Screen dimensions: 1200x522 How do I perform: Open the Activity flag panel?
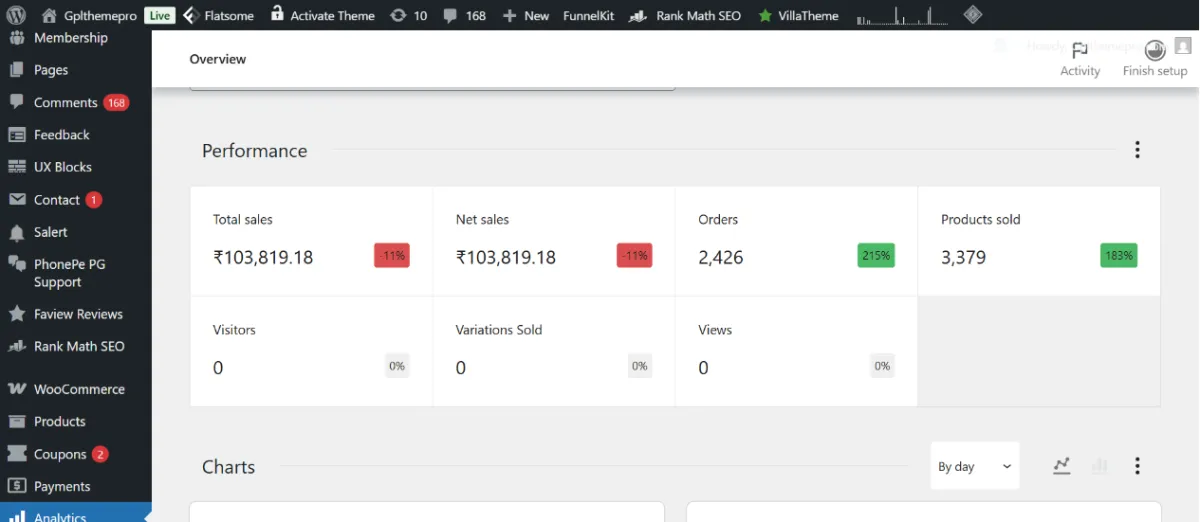pyautogui.click(x=1080, y=59)
